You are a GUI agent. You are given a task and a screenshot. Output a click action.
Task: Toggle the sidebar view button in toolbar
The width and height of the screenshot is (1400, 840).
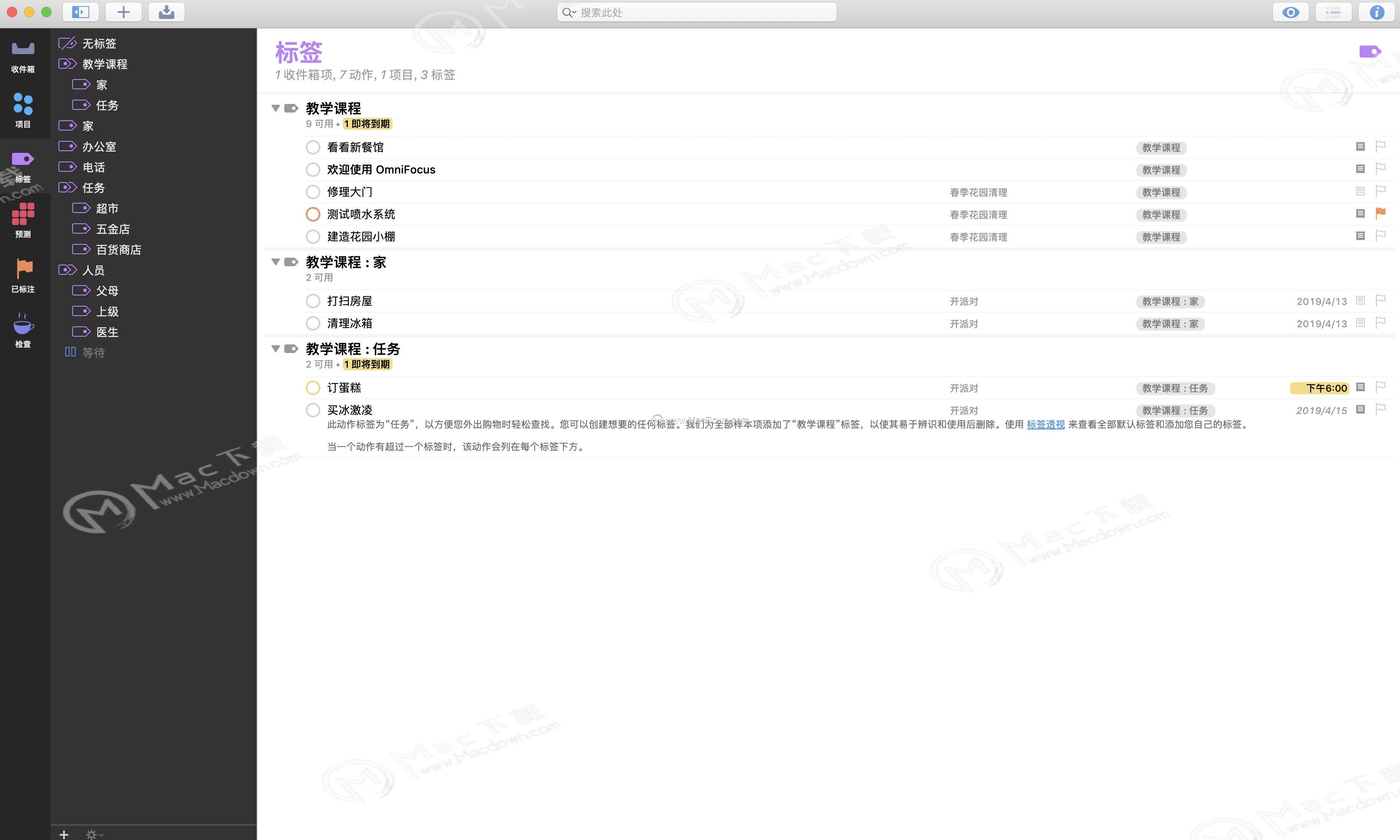click(x=80, y=12)
